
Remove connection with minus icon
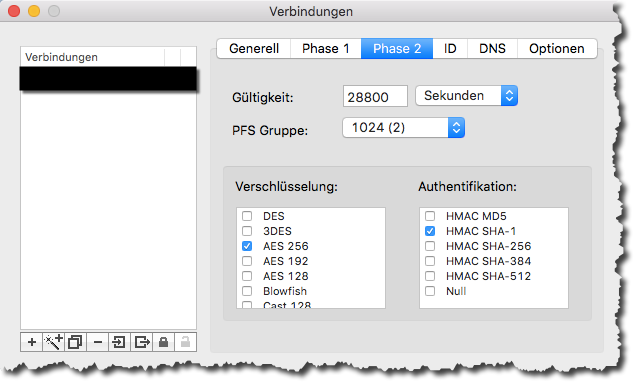tap(97, 342)
